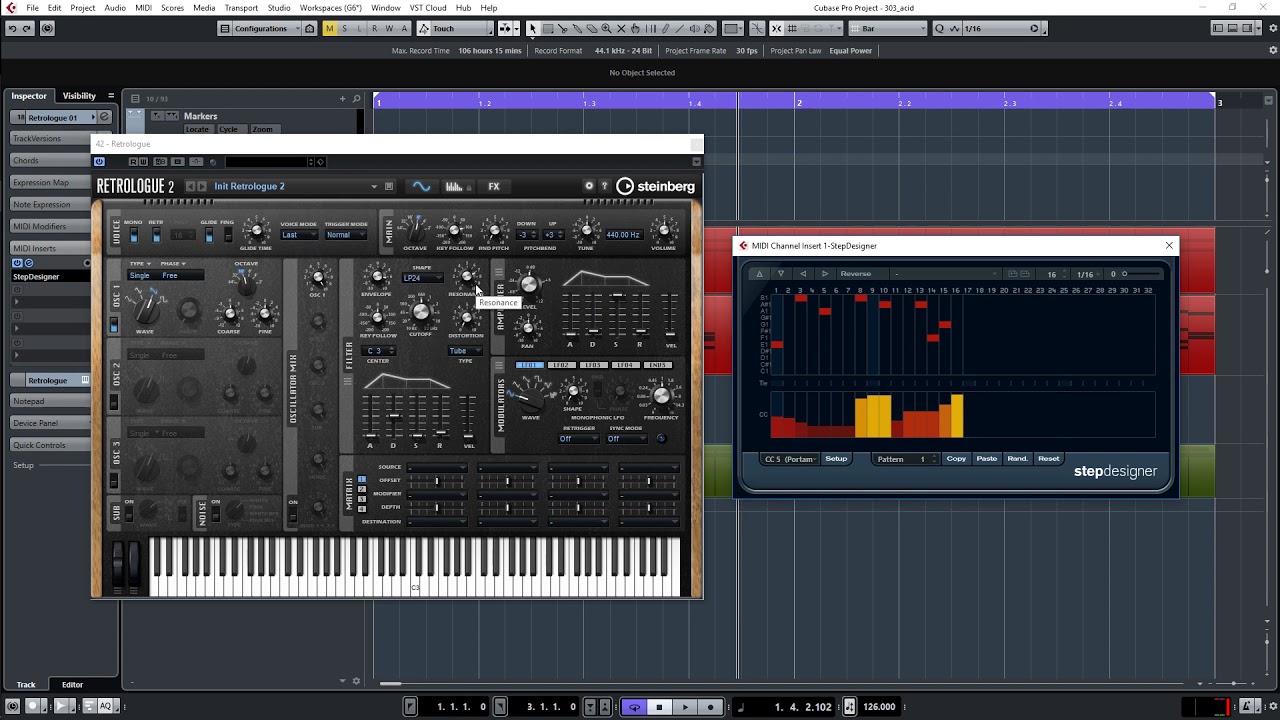Screen dimensions: 1280x720
Task: Open the MIDI menu
Action: click(143, 8)
